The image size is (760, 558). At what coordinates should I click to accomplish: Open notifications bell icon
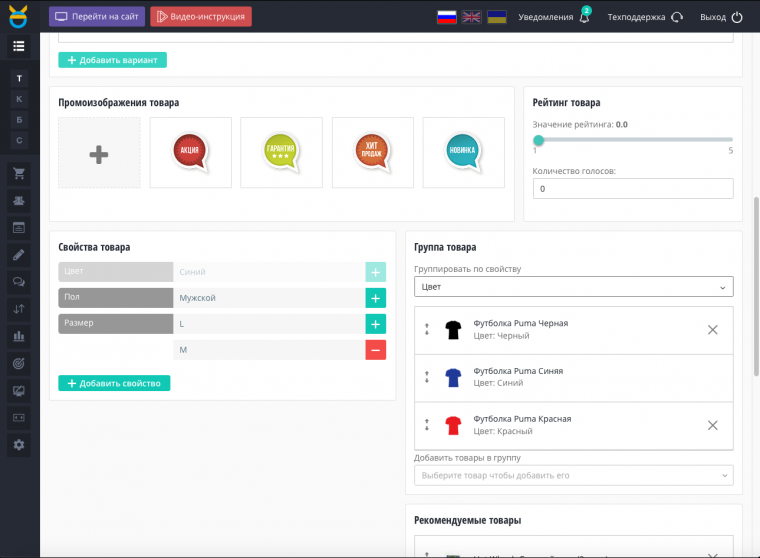(584, 17)
